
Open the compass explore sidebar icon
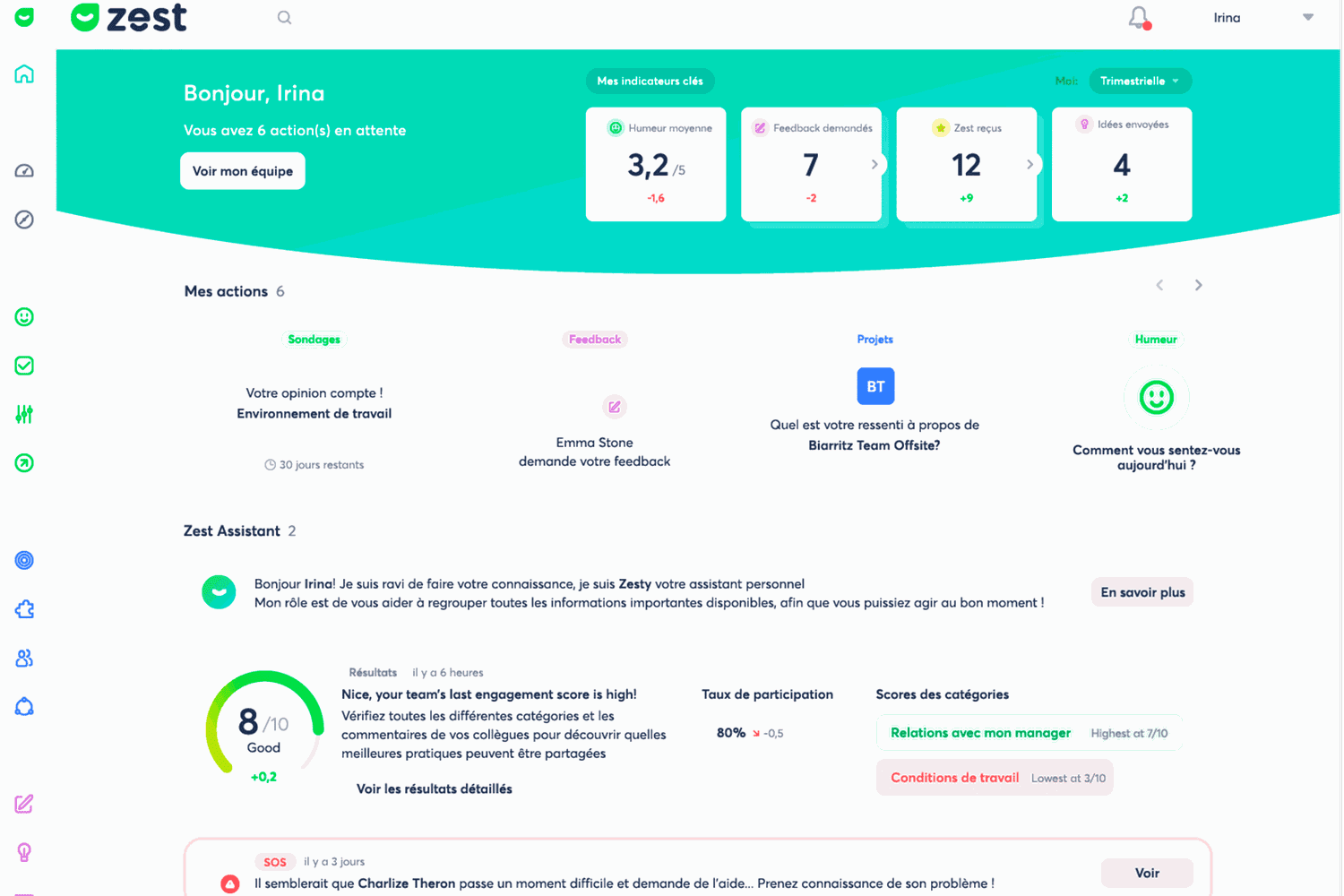click(x=24, y=220)
